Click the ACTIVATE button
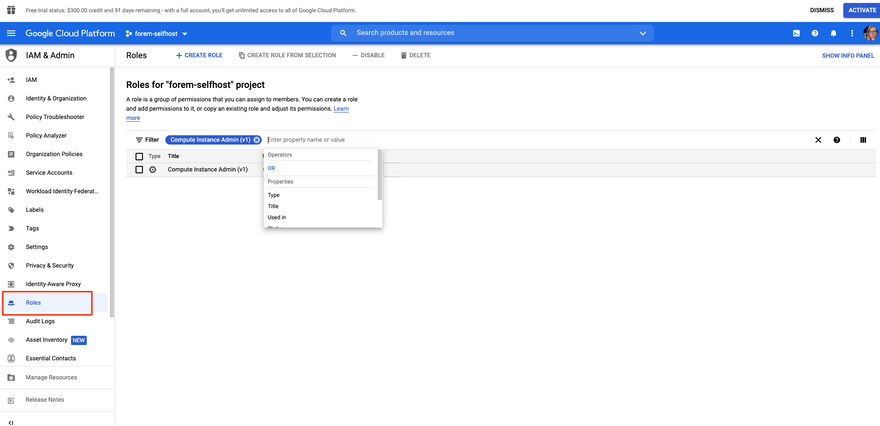Screen dimensions: 880x426 (x=861, y=10)
